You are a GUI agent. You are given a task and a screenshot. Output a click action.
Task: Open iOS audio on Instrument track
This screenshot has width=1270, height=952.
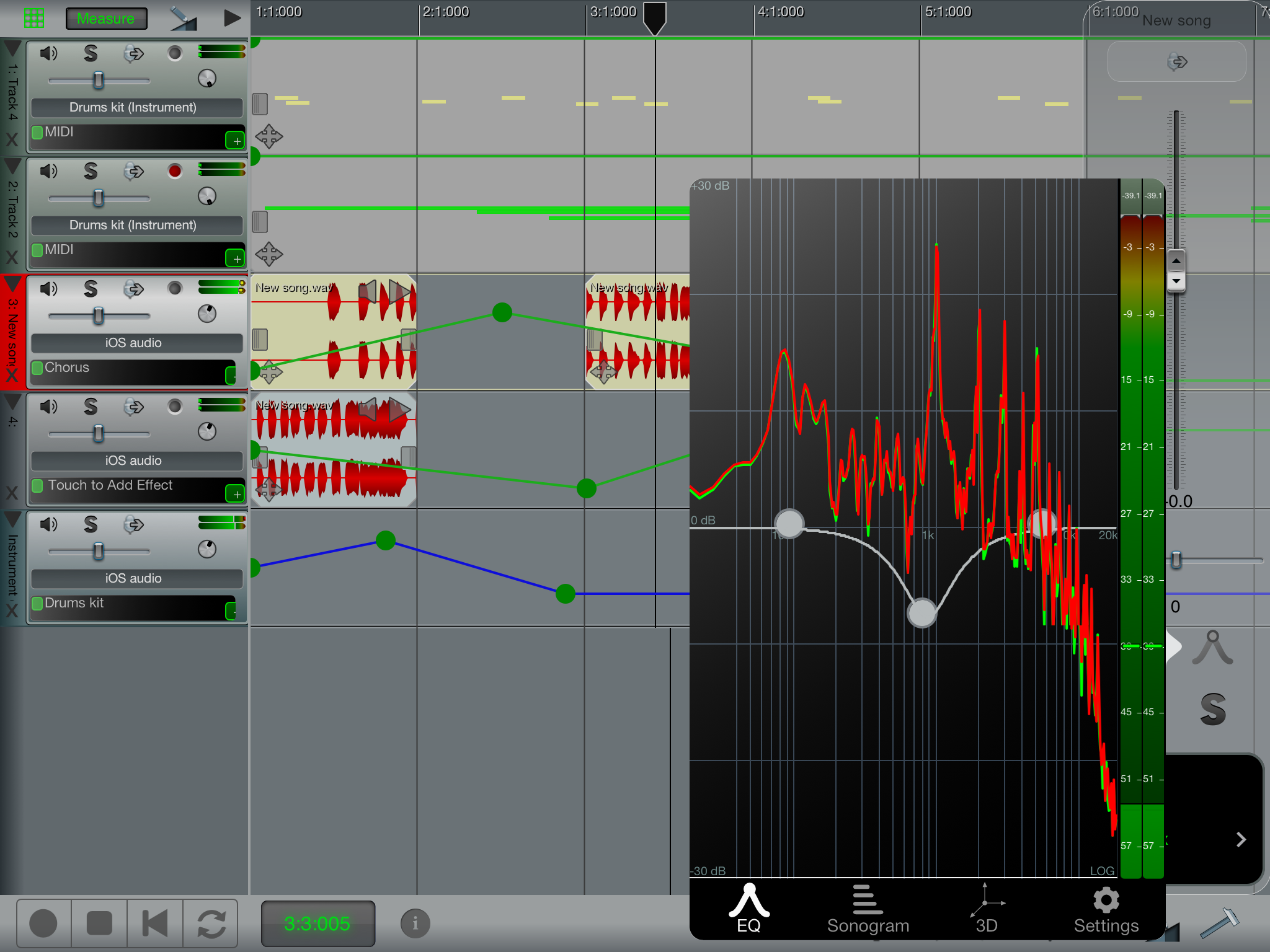(x=136, y=578)
